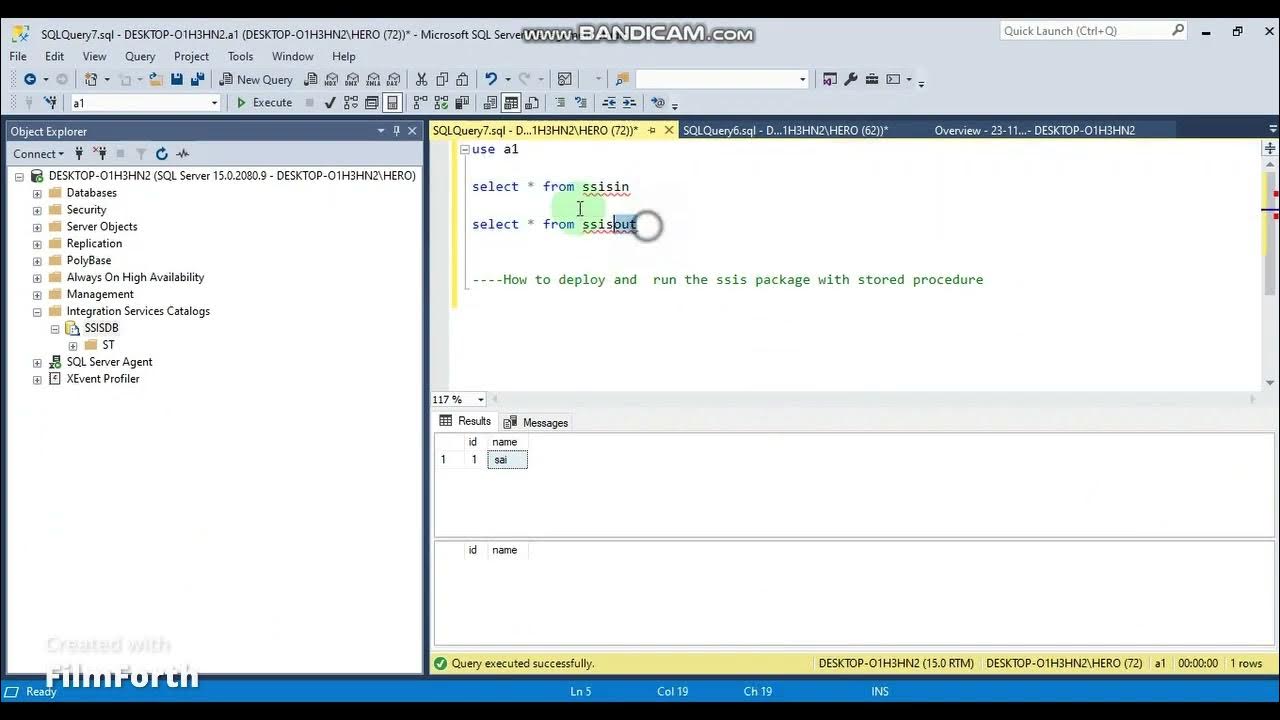
Task: Expand the Databases node
Action: point(37,193)
